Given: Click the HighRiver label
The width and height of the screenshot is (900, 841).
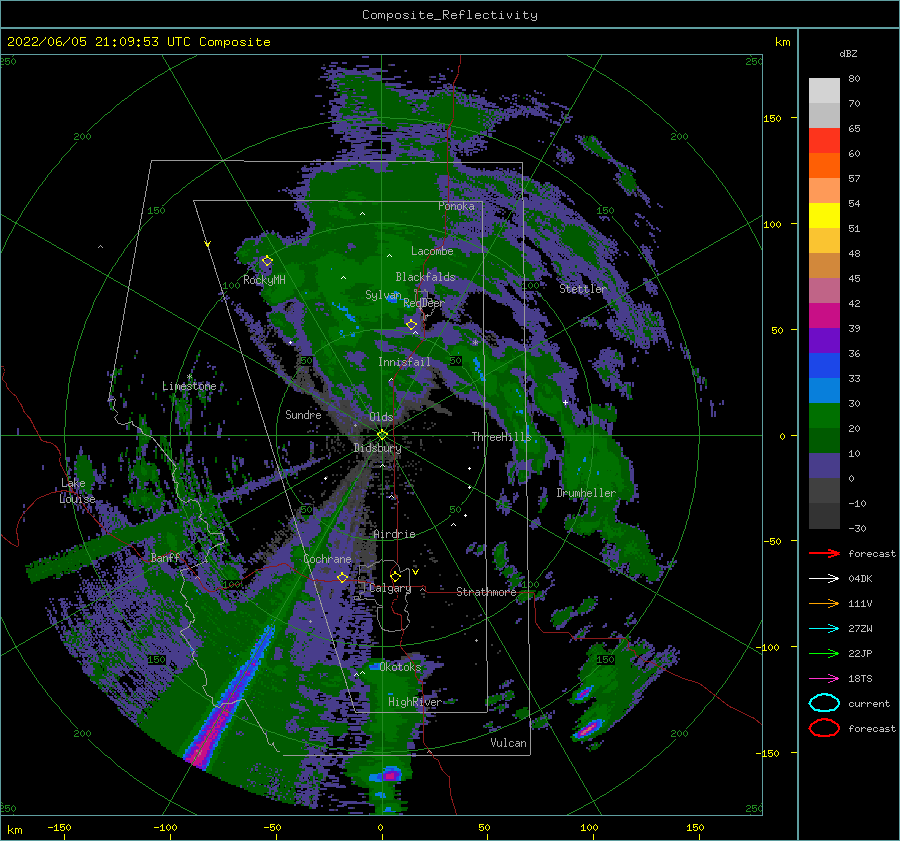Looking at the screenshot, I should coord(414,702).
